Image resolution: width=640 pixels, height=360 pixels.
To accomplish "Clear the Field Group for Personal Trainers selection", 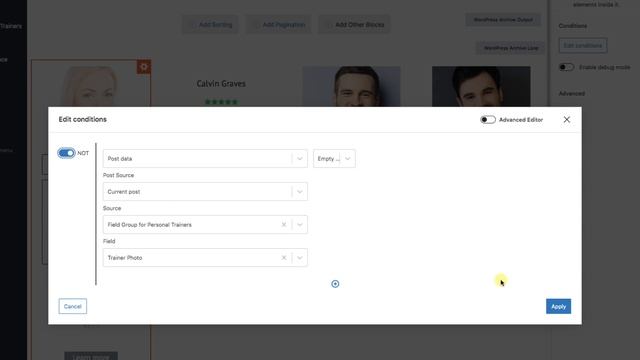I will click(284, 224).
